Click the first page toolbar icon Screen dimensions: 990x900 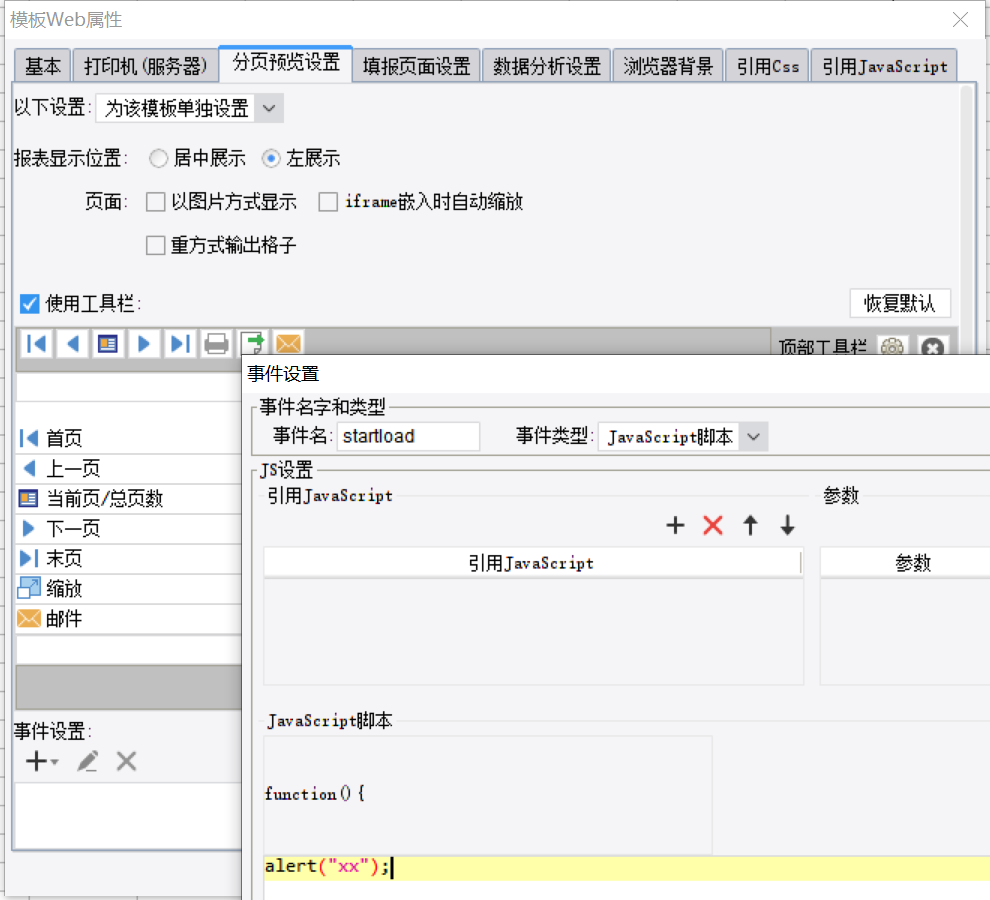[x=37, y=344]
